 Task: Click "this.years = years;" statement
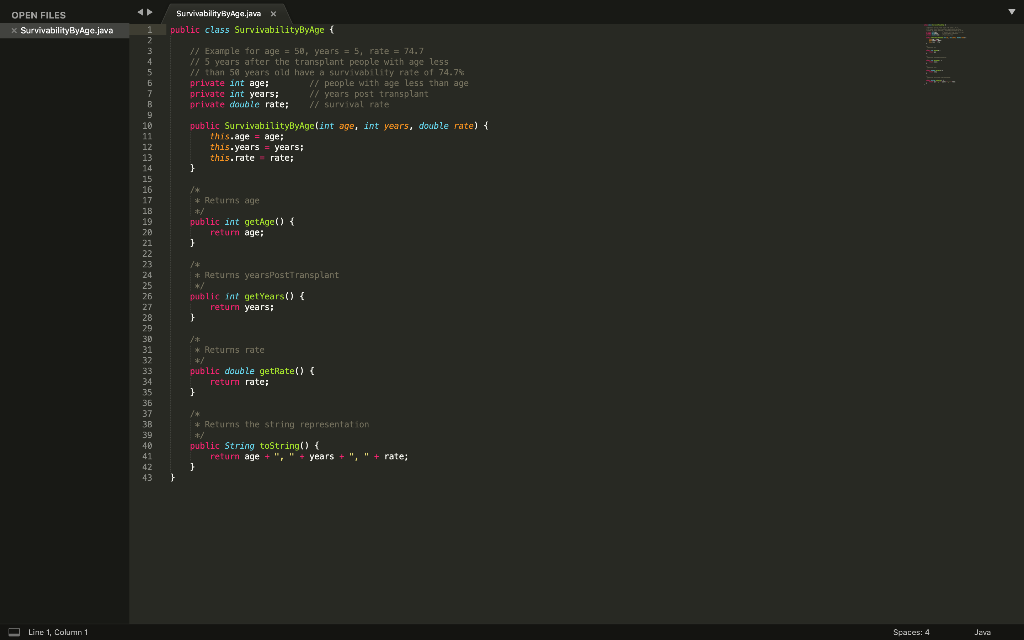257,147
